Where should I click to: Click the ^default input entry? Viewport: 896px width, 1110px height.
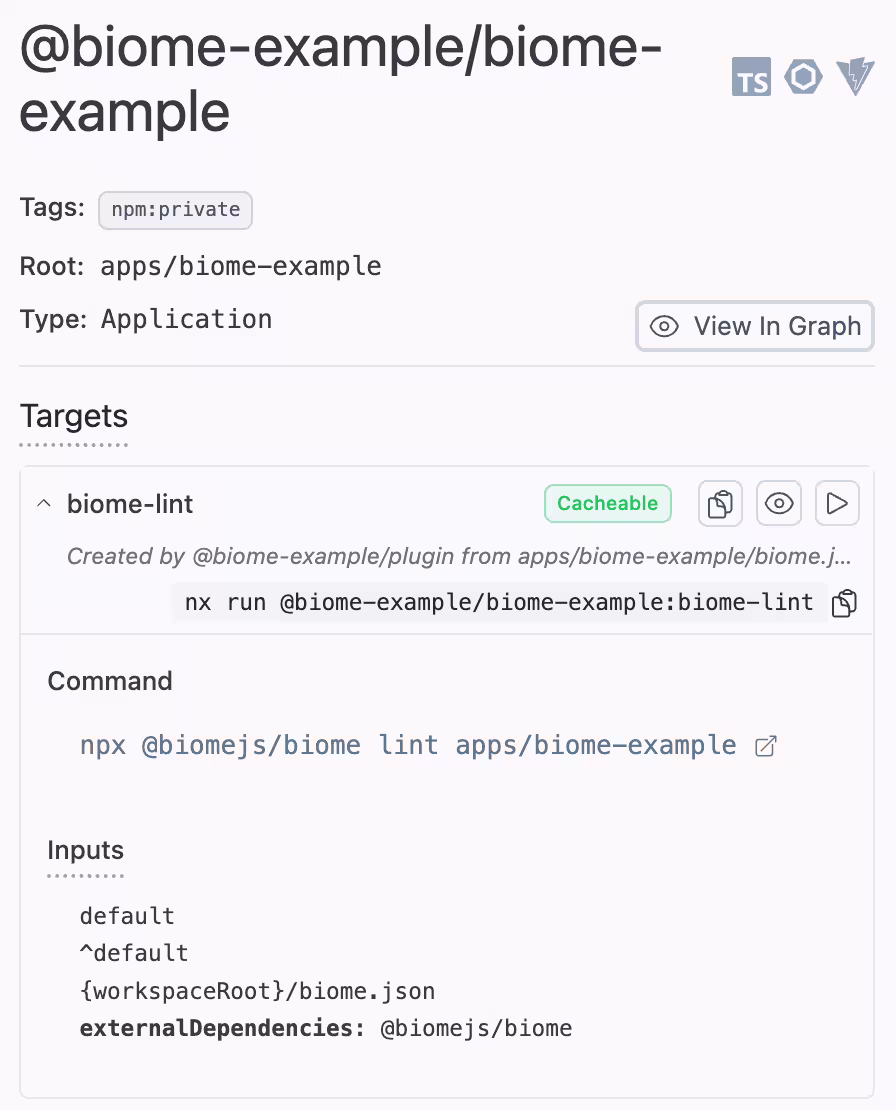[134, 954]
